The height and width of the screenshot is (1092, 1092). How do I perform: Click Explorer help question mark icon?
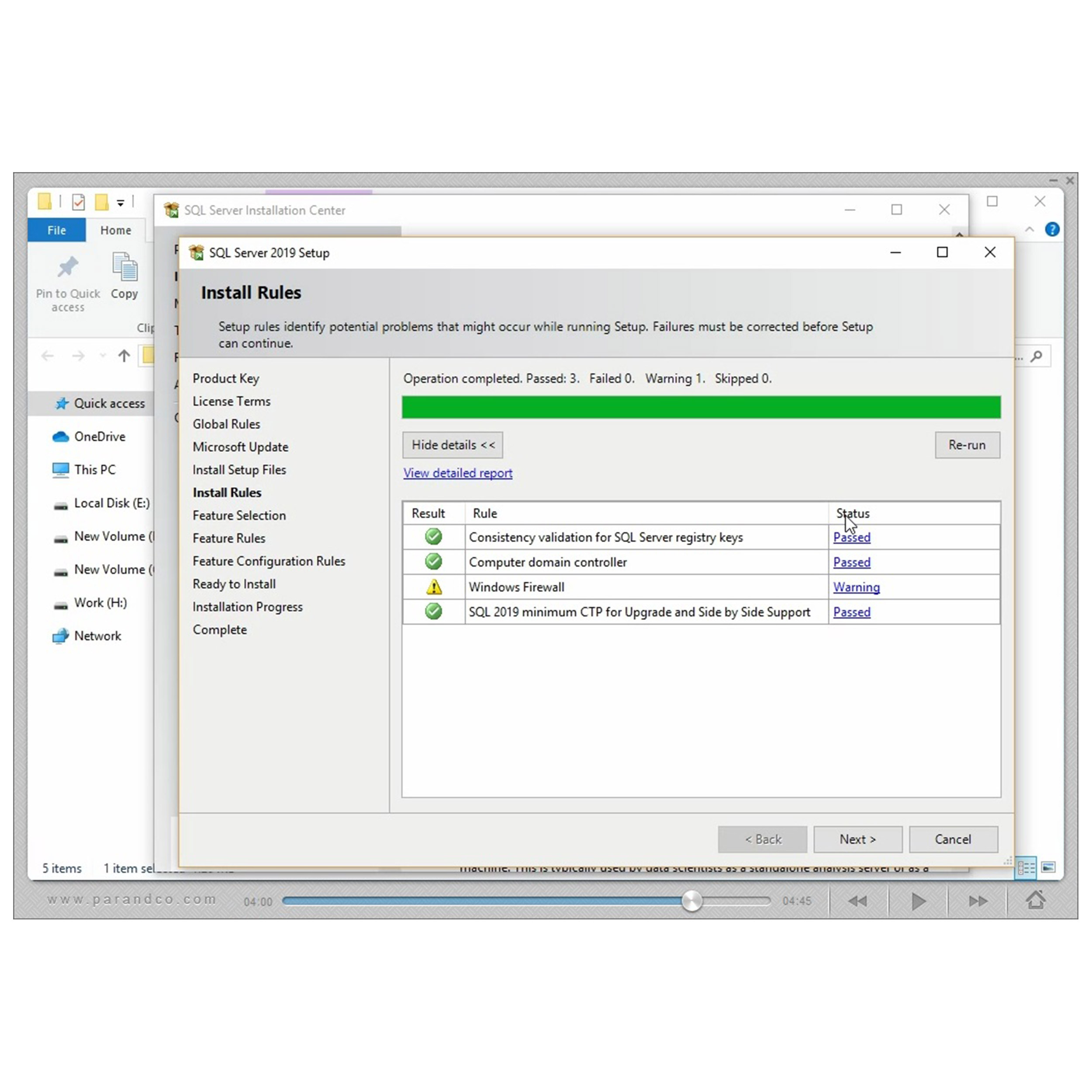[x=1052, y=229]
